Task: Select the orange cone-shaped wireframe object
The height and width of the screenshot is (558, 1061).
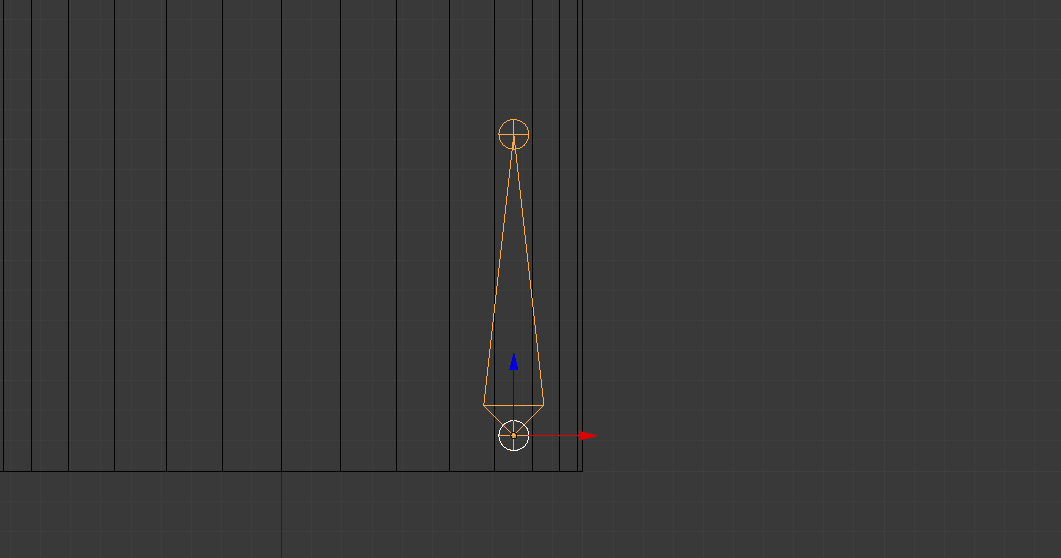Action: (514, 284)
